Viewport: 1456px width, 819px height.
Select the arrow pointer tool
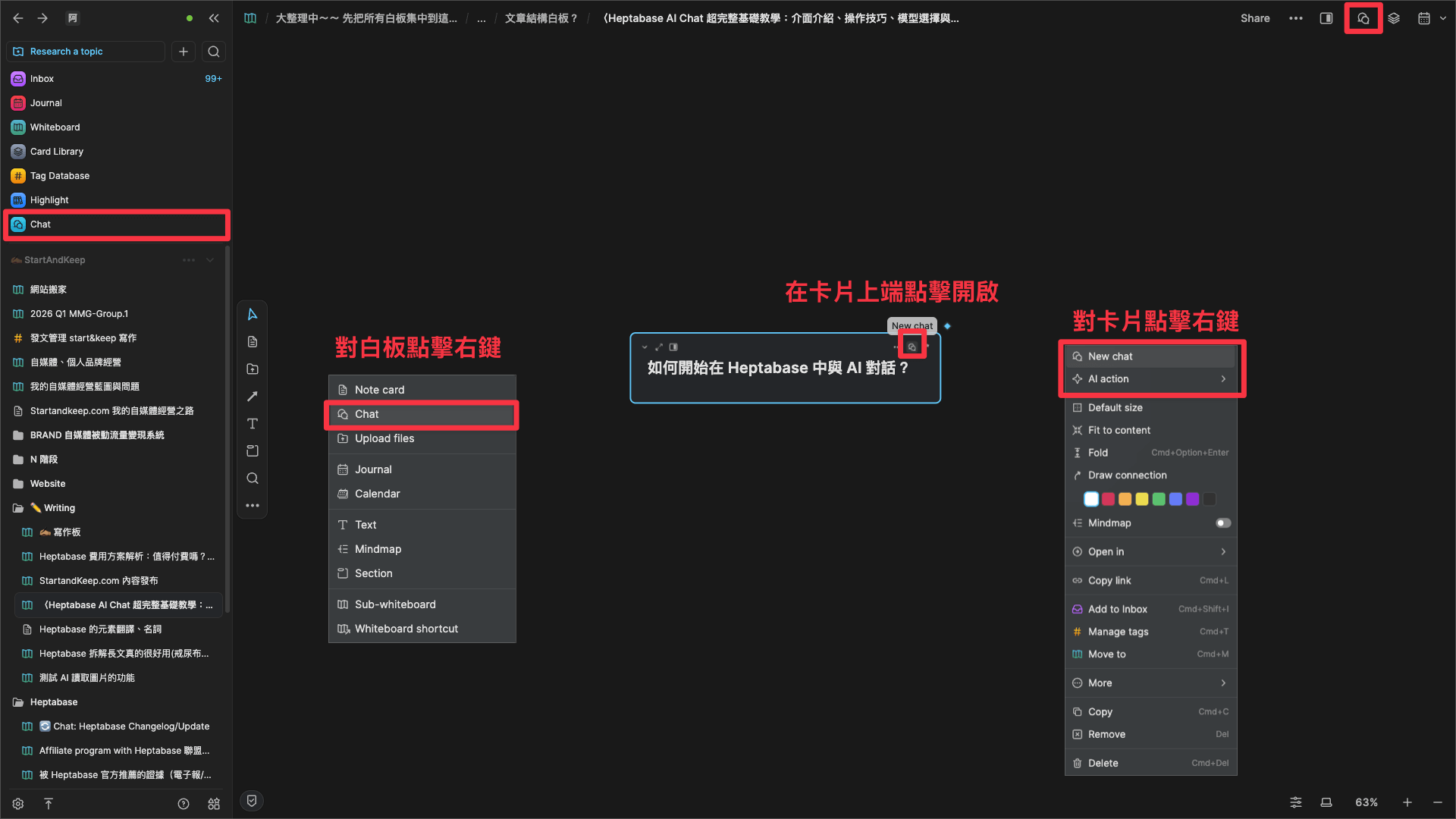click(253, 315)
